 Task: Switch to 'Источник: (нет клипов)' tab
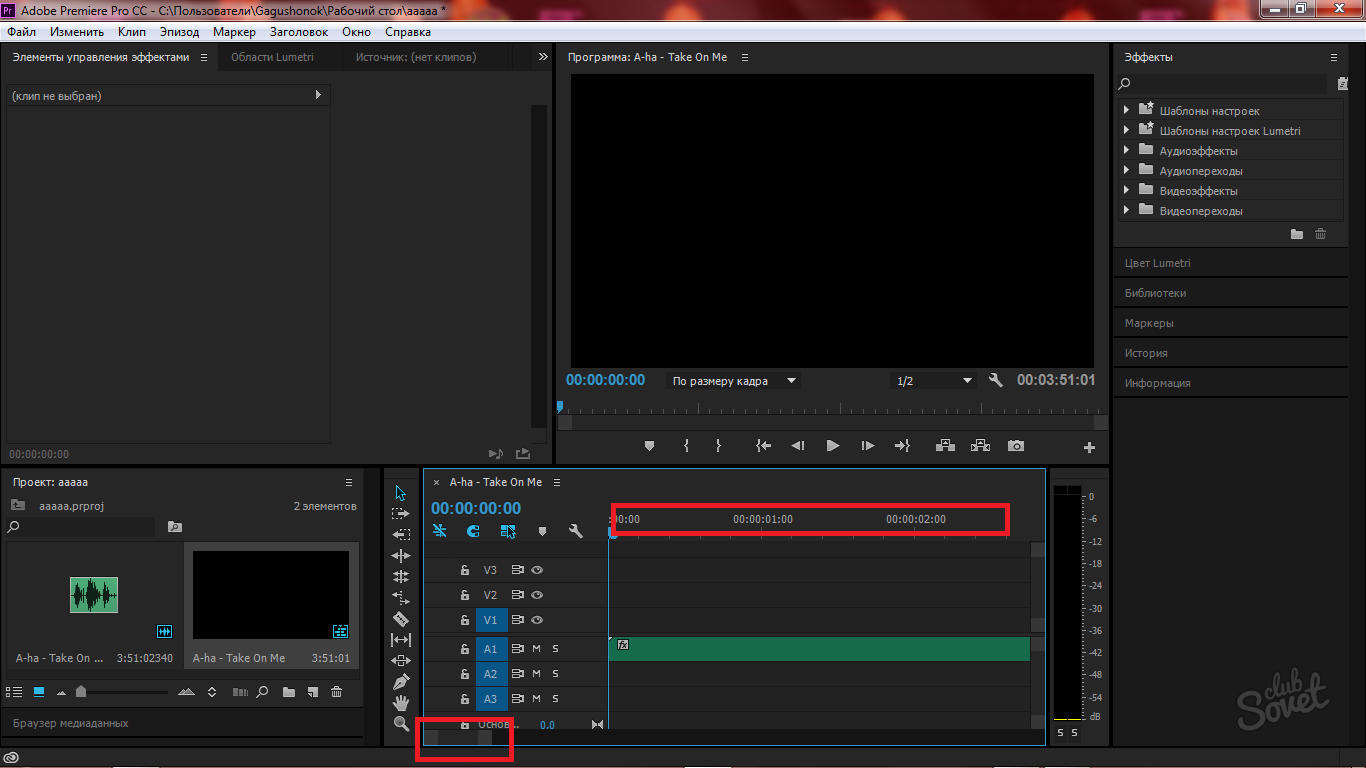pyautogui.click(x=416, y=57)
